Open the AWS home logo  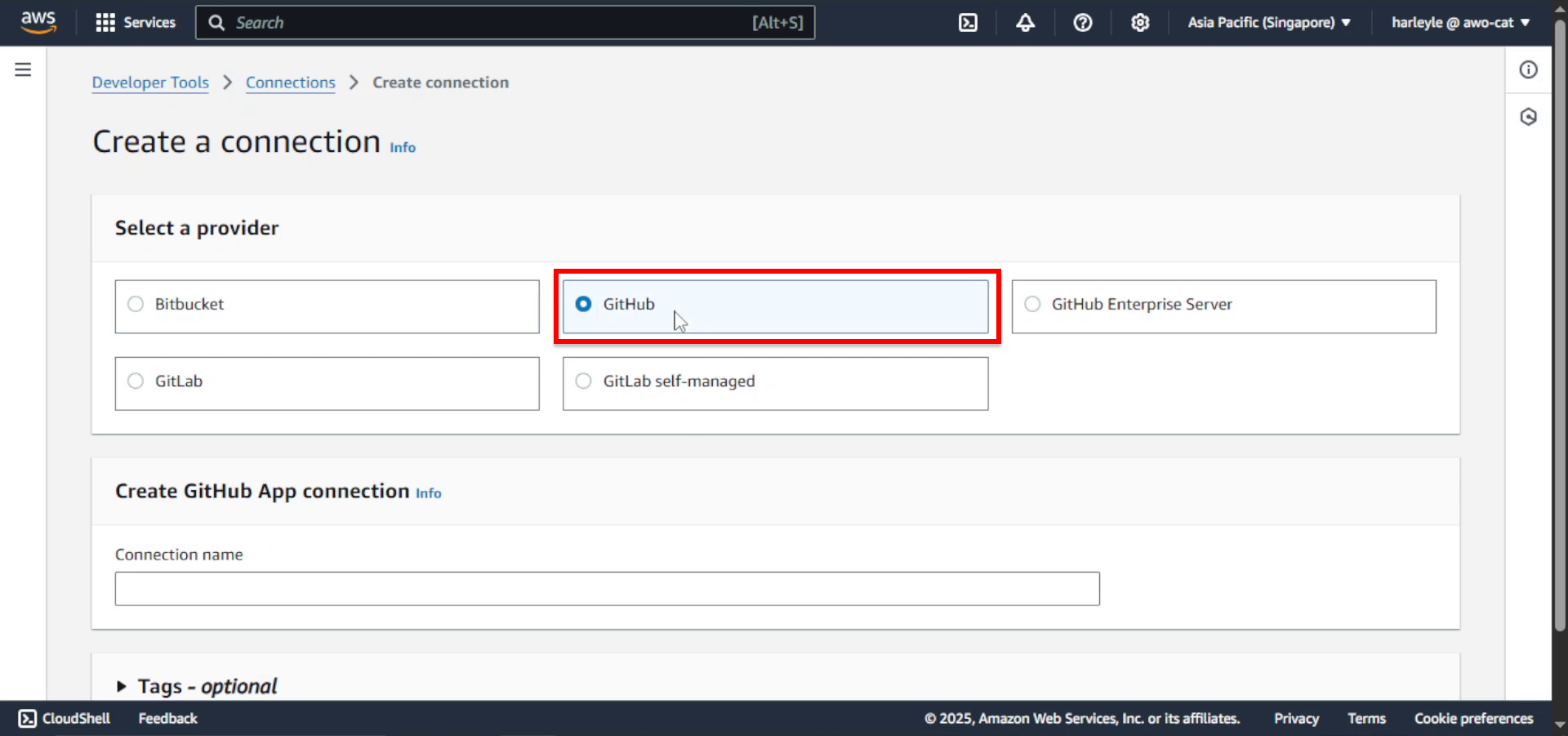pyautogui.click(x=38, y=22)
